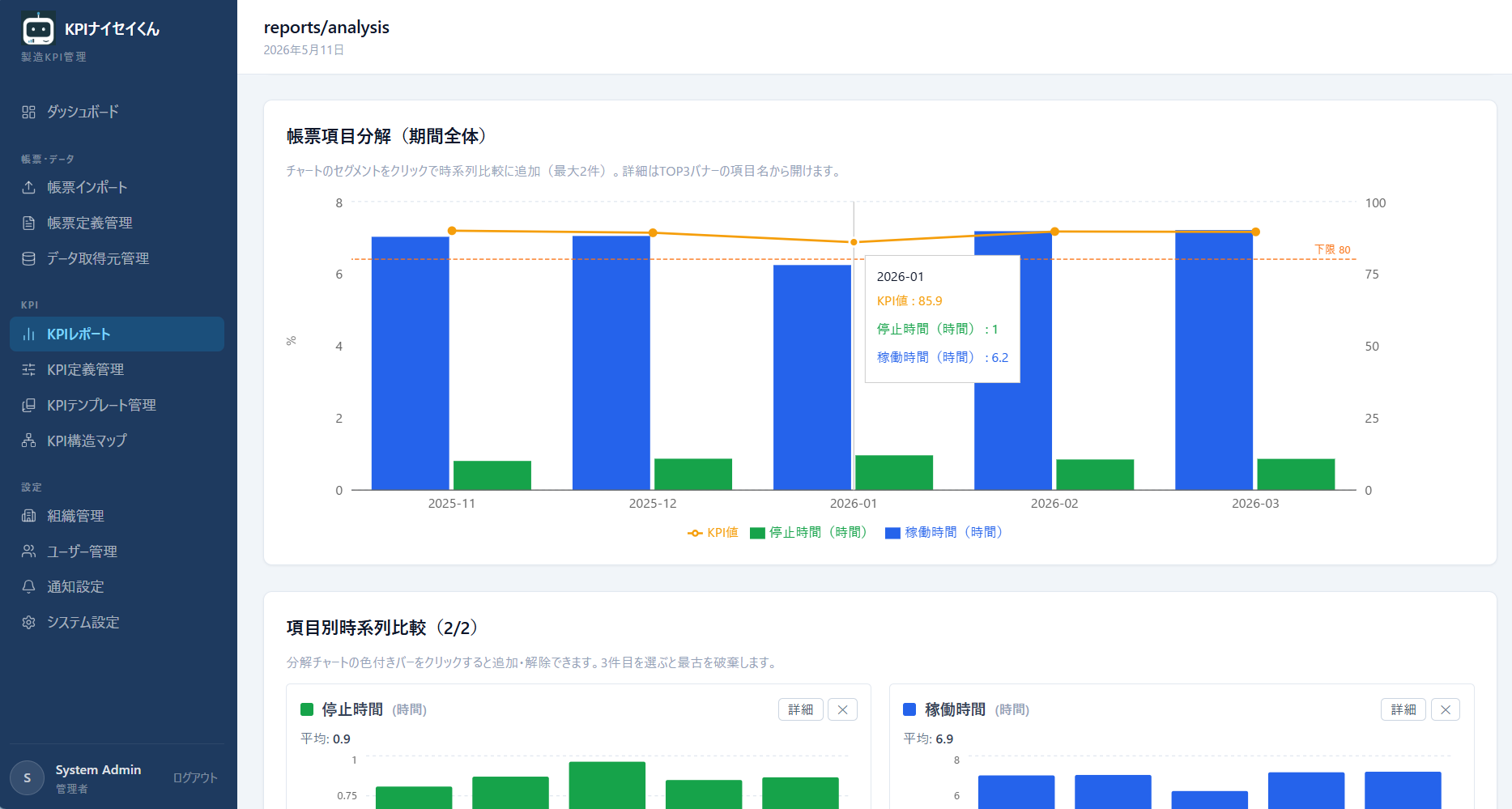
Task: Click the orange KPI値 point at 2026-01
Action: (854, 242)
